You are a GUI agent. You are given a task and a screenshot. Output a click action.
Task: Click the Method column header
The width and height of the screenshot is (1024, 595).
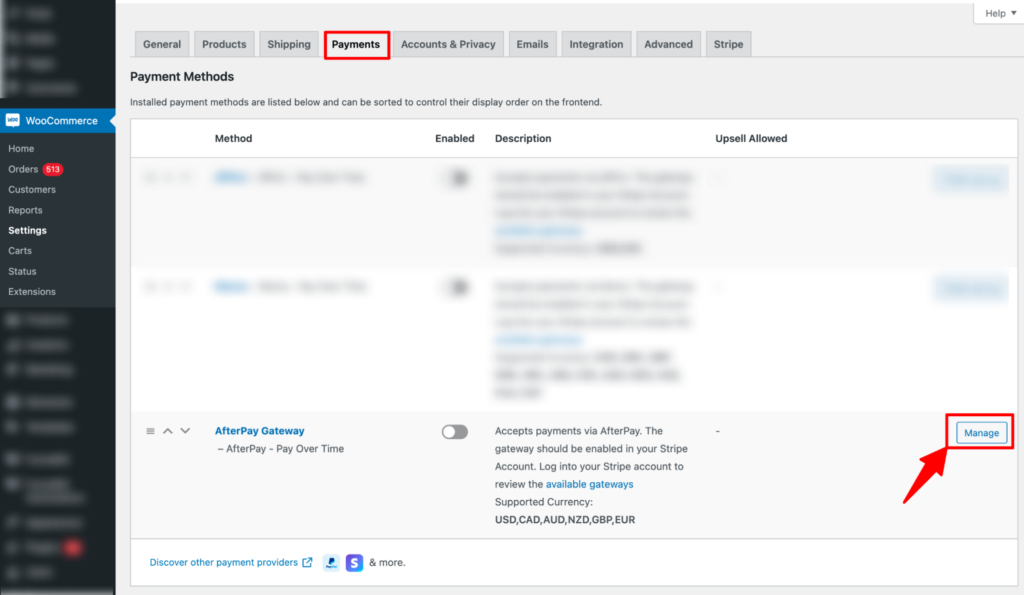[233, 138]
